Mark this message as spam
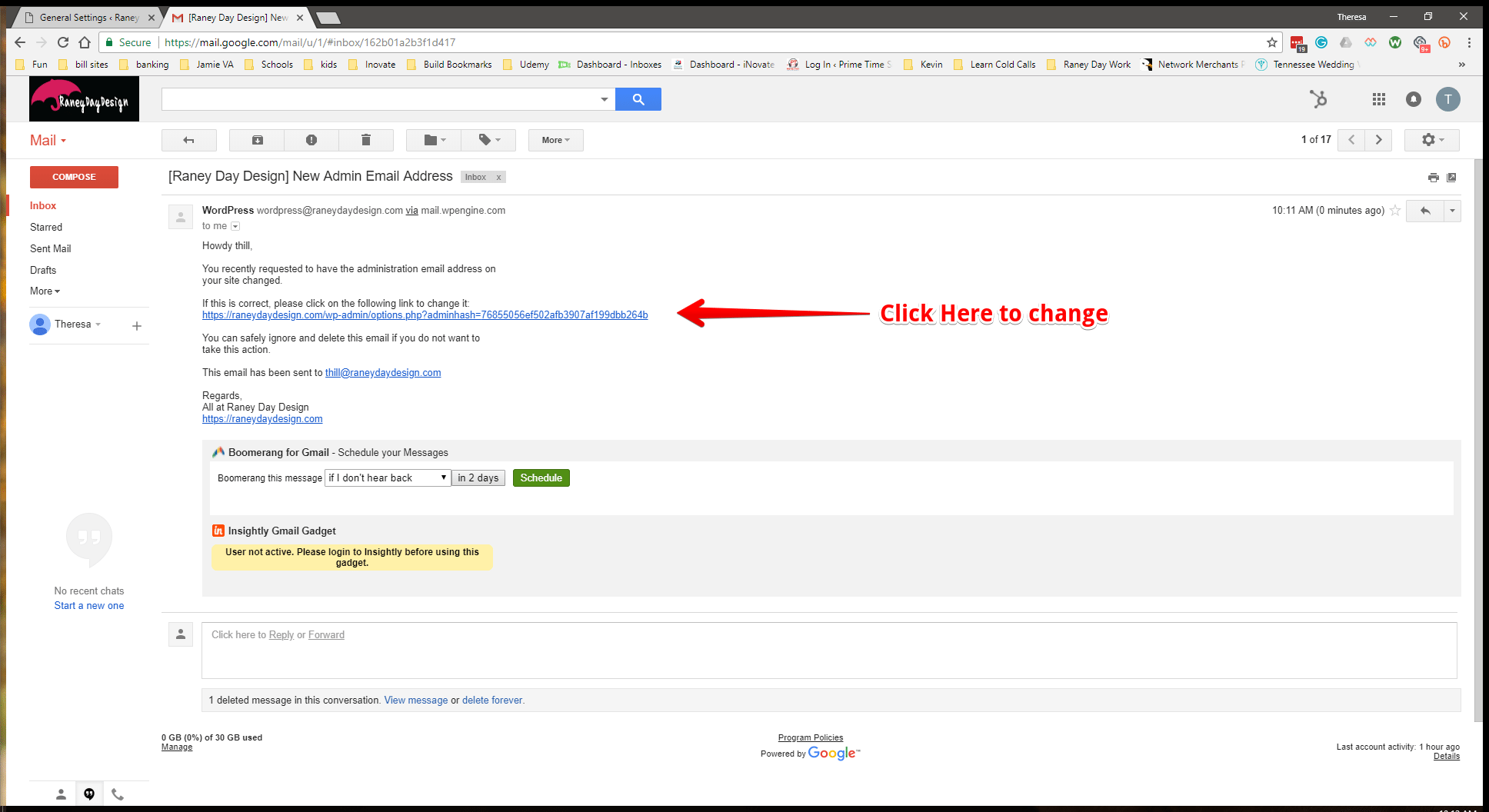The image size is (1489, 812). pyautogui.click(x=311, y=140)
